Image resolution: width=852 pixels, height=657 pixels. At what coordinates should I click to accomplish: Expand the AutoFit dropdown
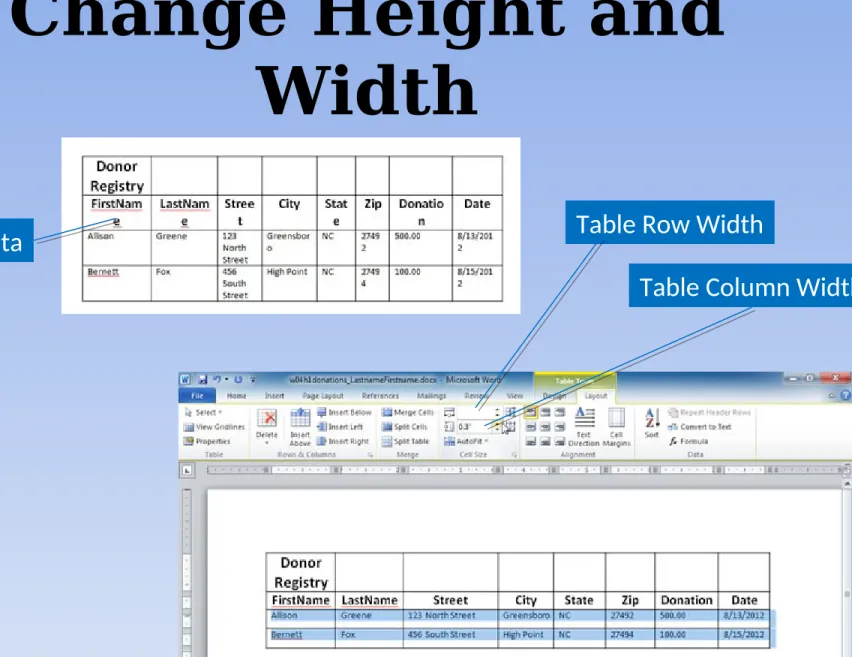pyautogui.click(x=466, y=441)
